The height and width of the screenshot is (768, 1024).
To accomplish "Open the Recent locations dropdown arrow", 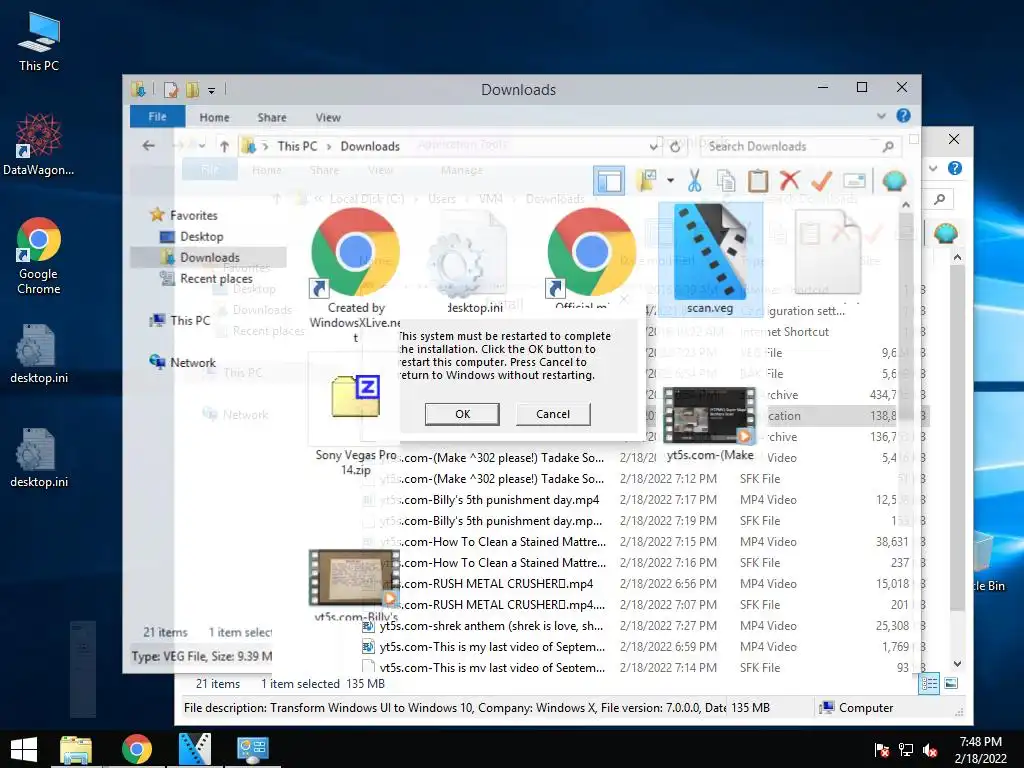I will 203,146.
